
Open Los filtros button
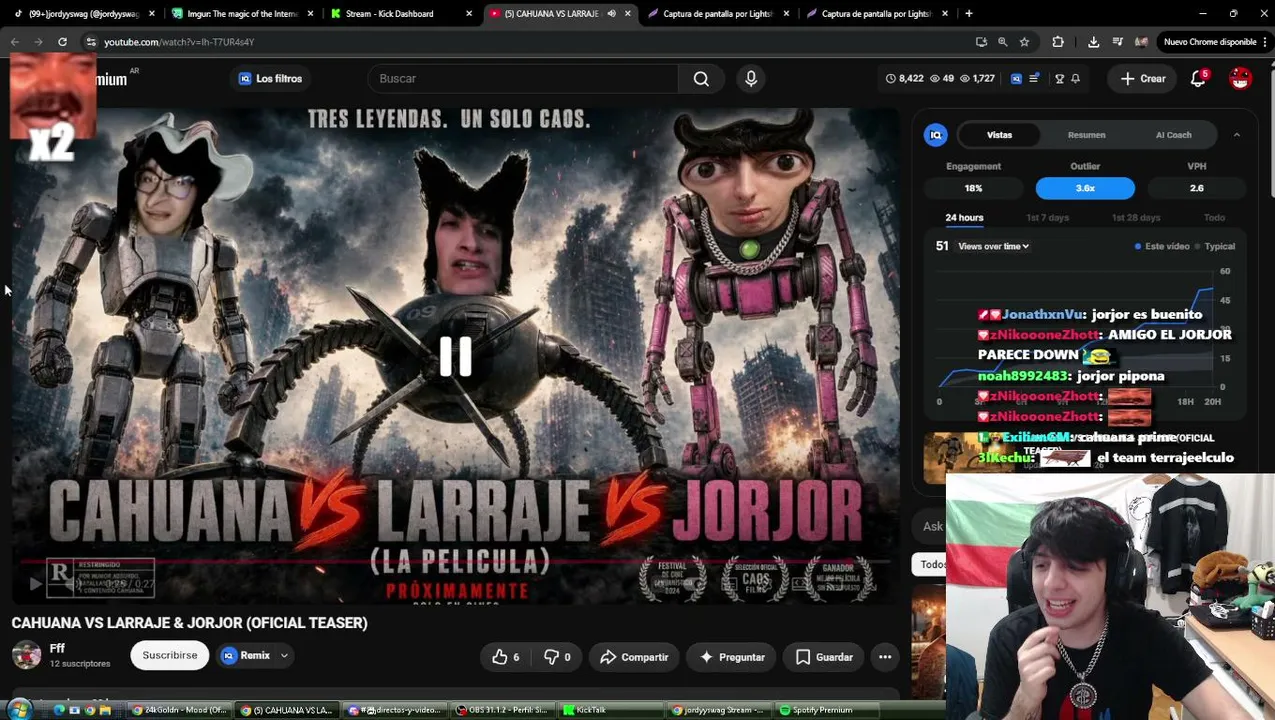[270, 78]
